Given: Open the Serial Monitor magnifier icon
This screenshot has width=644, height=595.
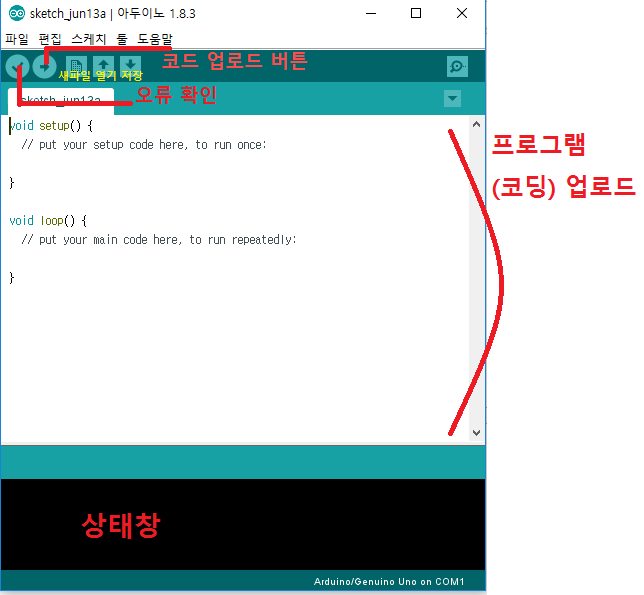Looking at the screenshot, I should (457, 66).
